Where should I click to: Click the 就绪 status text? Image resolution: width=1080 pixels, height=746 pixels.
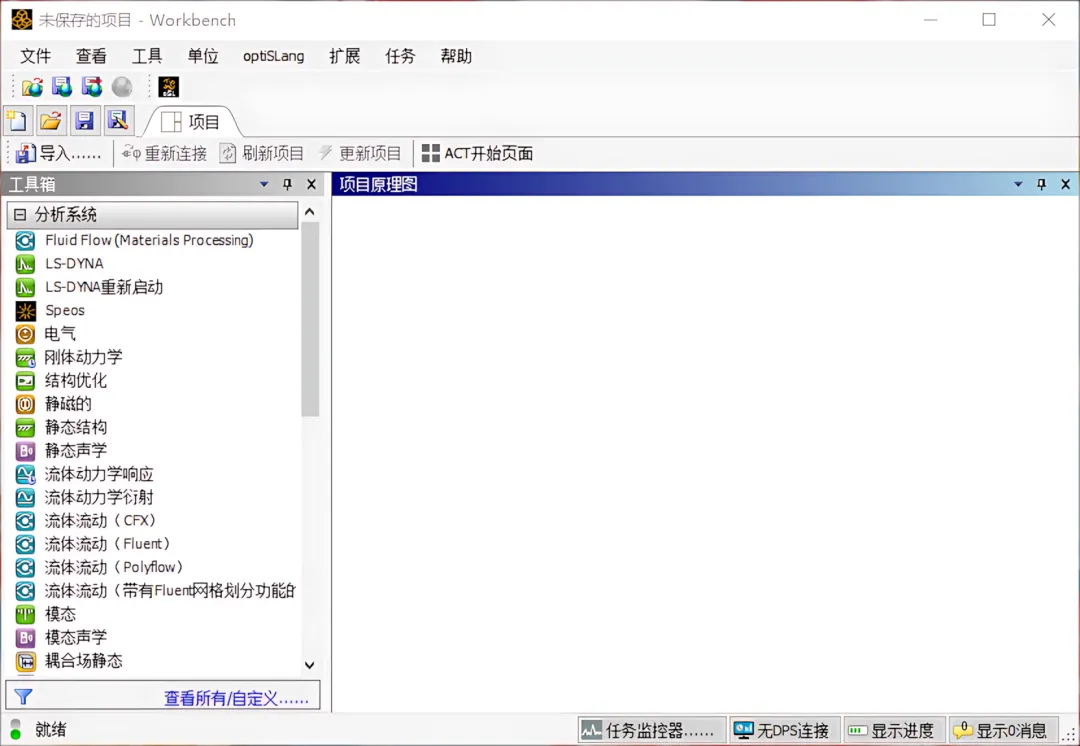[x=51, y=729]
